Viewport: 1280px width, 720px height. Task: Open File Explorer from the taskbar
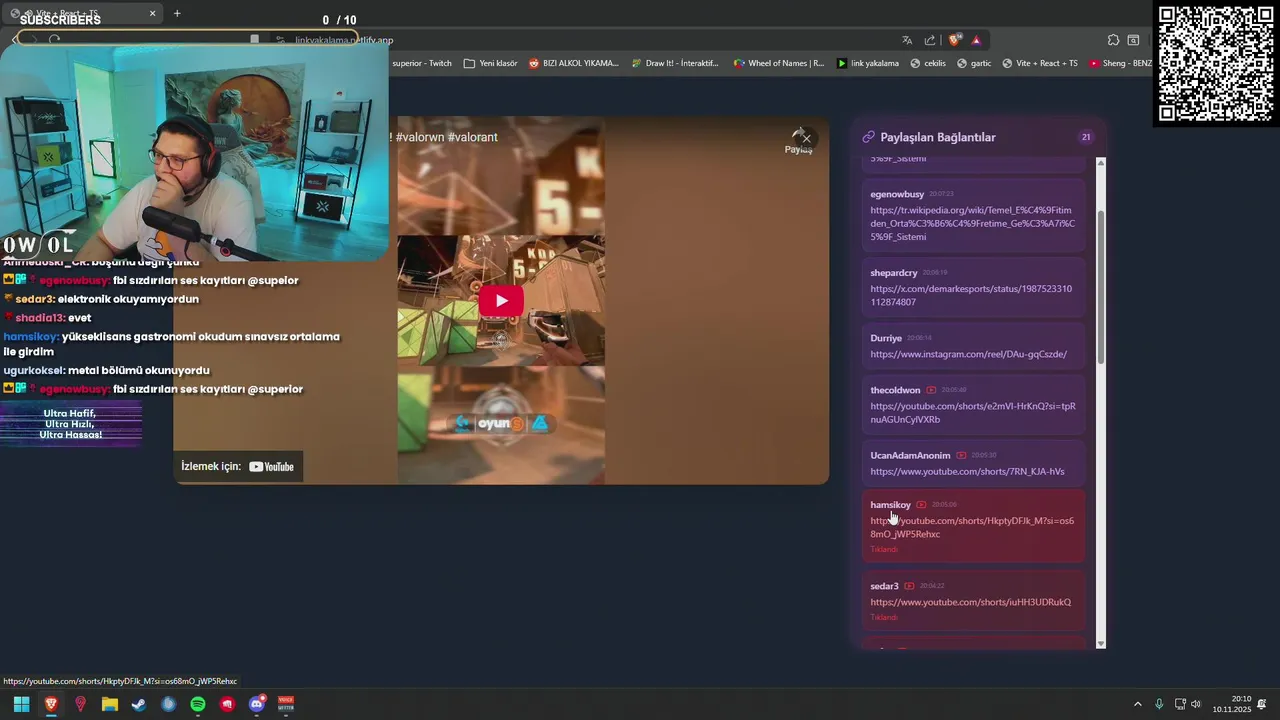tap(110, 704)
